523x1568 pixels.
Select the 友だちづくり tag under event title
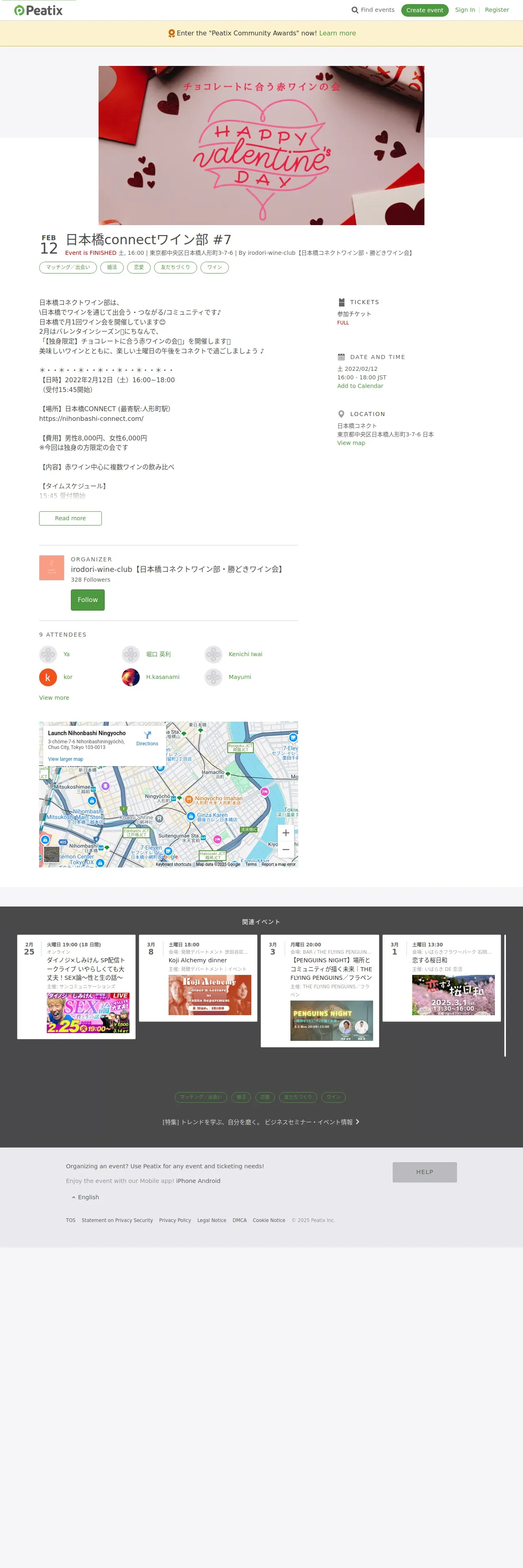tap(175, 267)
